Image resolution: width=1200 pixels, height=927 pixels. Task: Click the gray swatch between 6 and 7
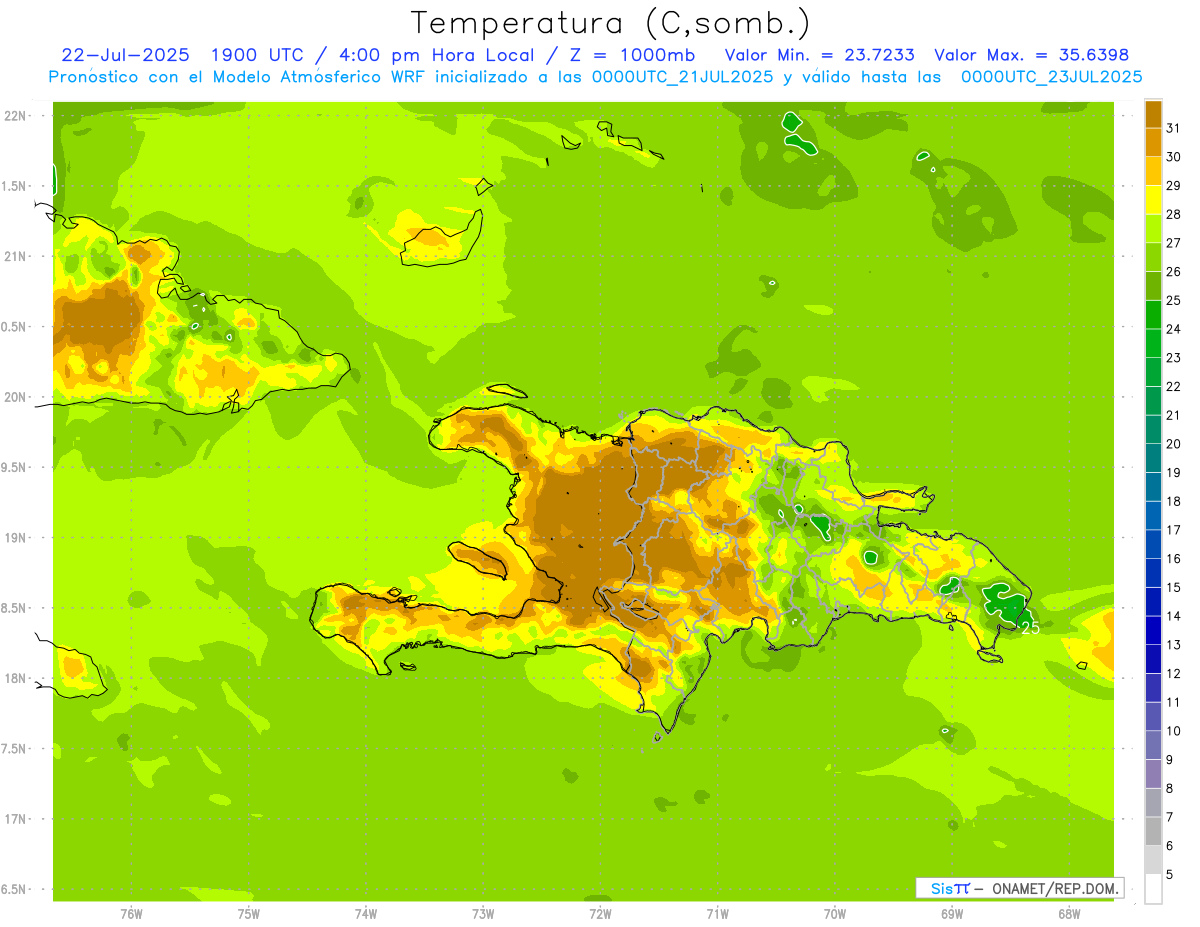(1154, 832)
